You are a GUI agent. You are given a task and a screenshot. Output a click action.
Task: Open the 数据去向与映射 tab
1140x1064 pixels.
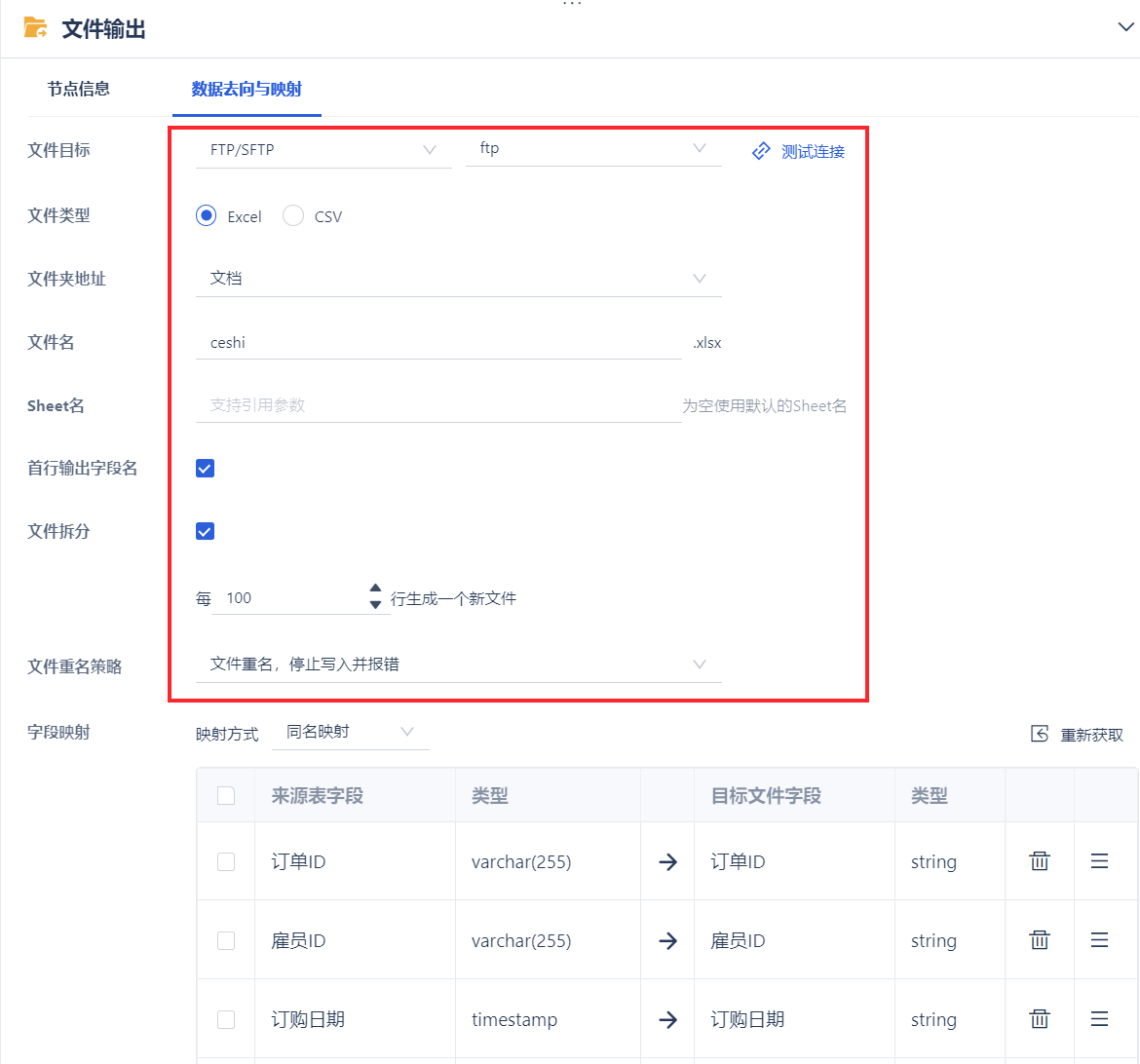[x=247, y=89]
